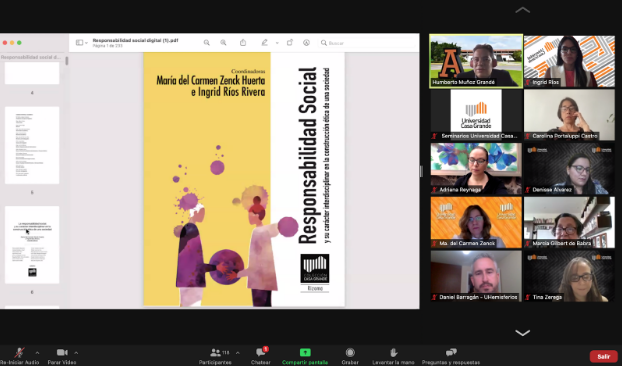Image resolution: width=622 pixels, height=366 pixels.
Task: Click the splitter handle between share and gallery
Action: click(x=421, y=171)
